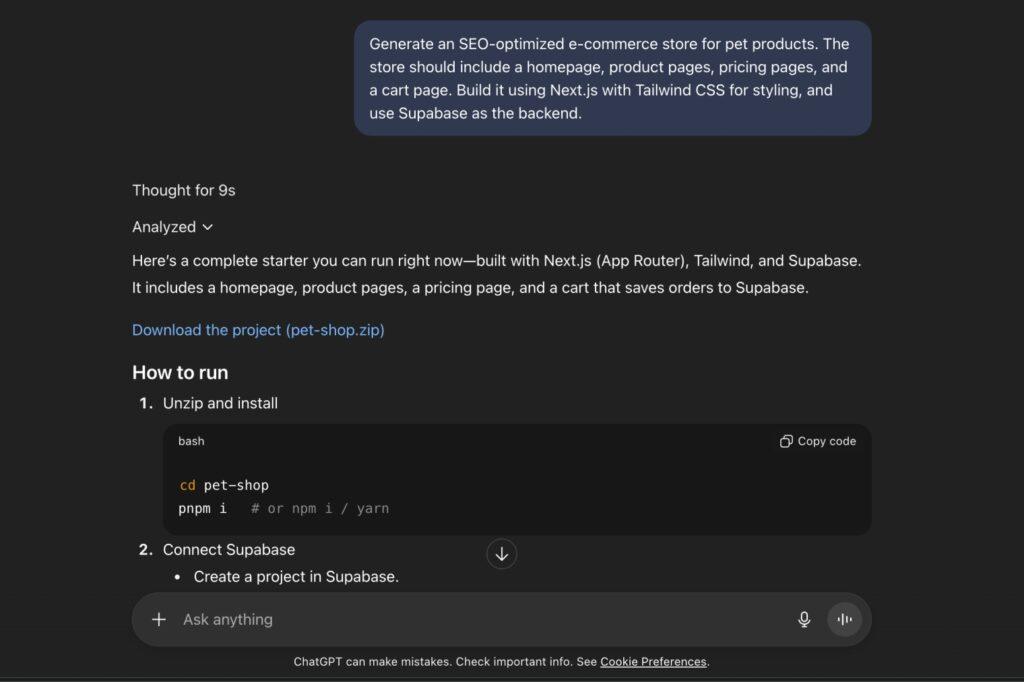Click the scroll-to-bottom arrow button
The image size is (1024, 682).
point(501,553)
